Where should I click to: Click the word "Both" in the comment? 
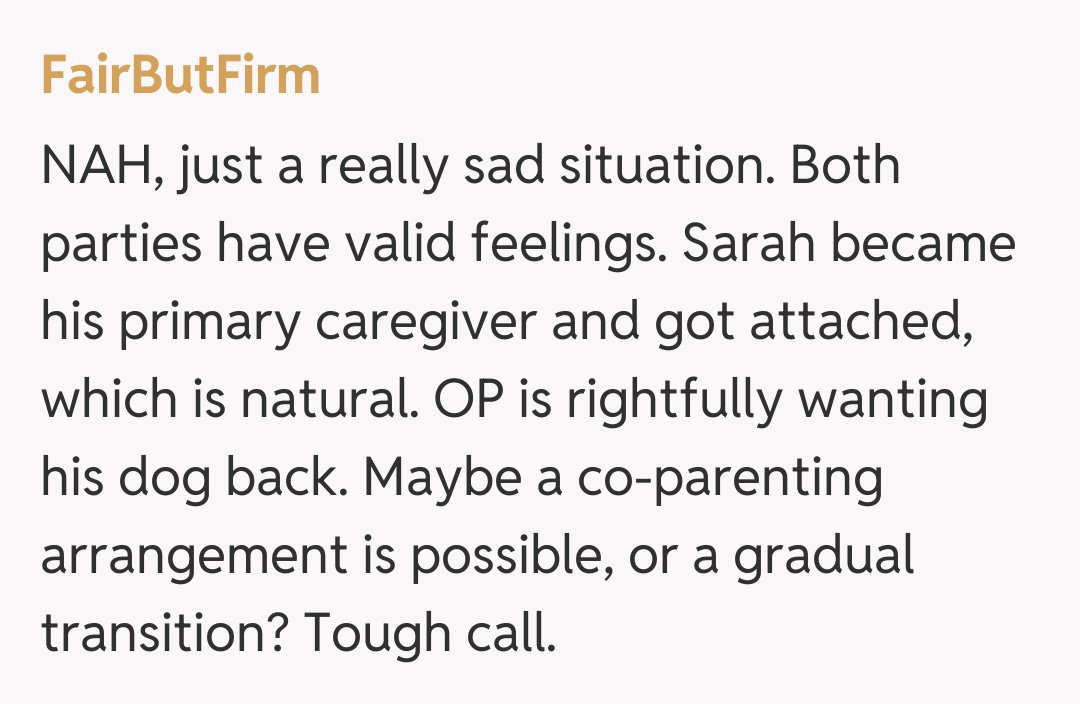point(845,165)
